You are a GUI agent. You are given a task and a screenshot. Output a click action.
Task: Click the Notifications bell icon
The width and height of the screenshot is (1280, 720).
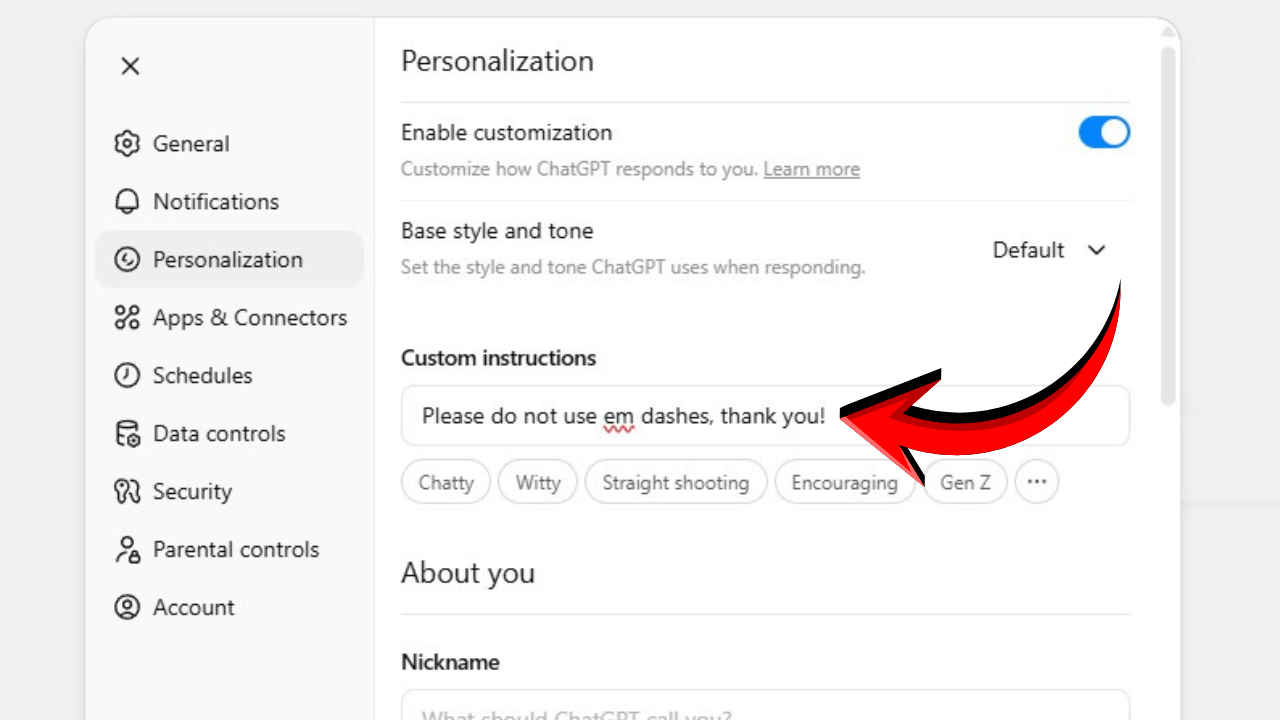coord(127,201)
